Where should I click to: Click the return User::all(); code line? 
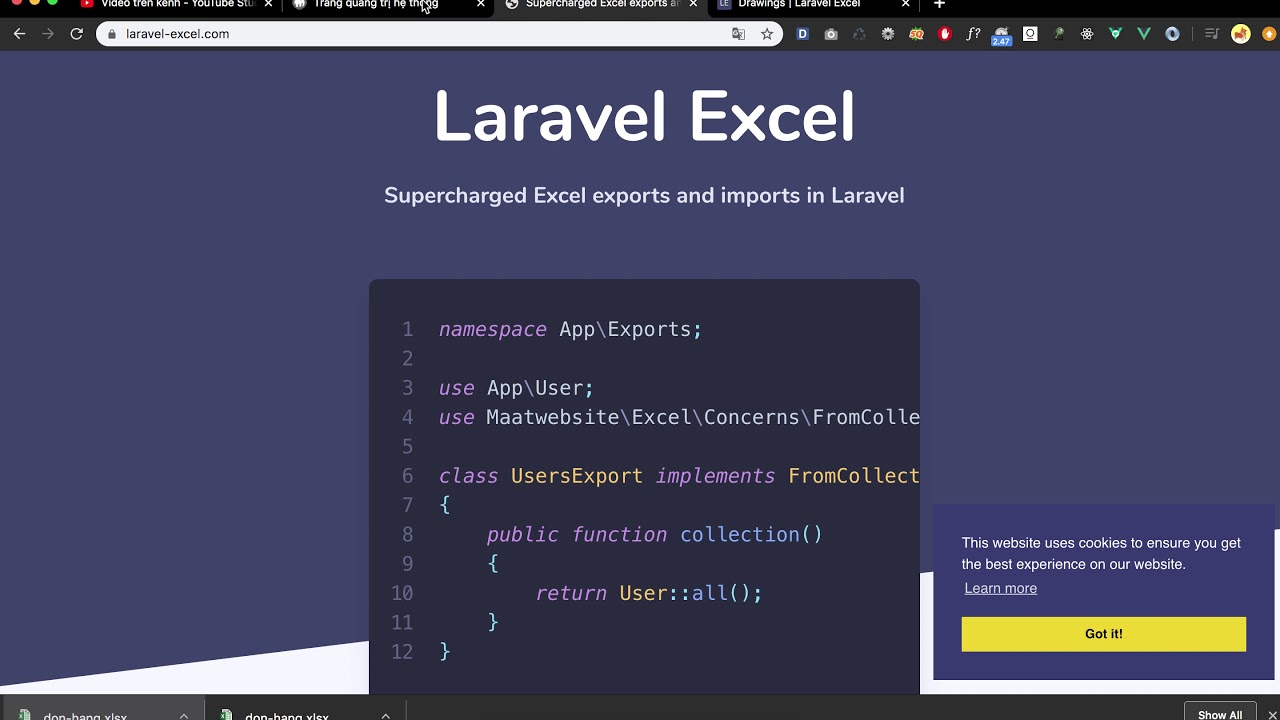[x=649, y=593]
